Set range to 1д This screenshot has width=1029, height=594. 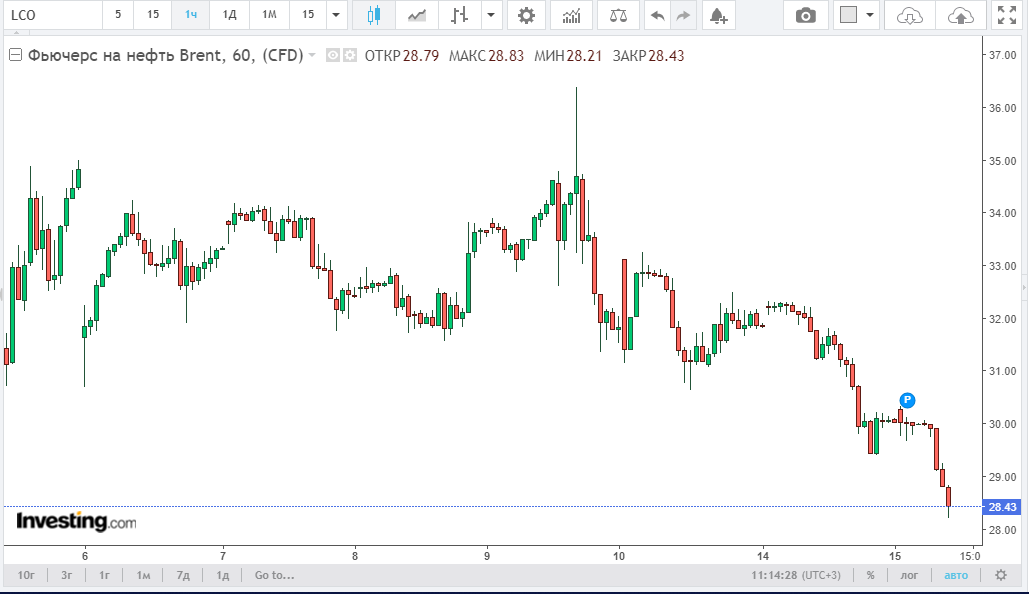click(223, 575)
